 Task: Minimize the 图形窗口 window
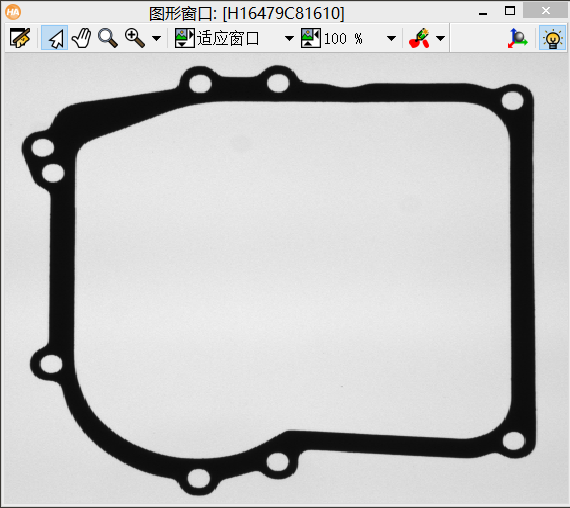pyautogui.click(x=483, y=13)
